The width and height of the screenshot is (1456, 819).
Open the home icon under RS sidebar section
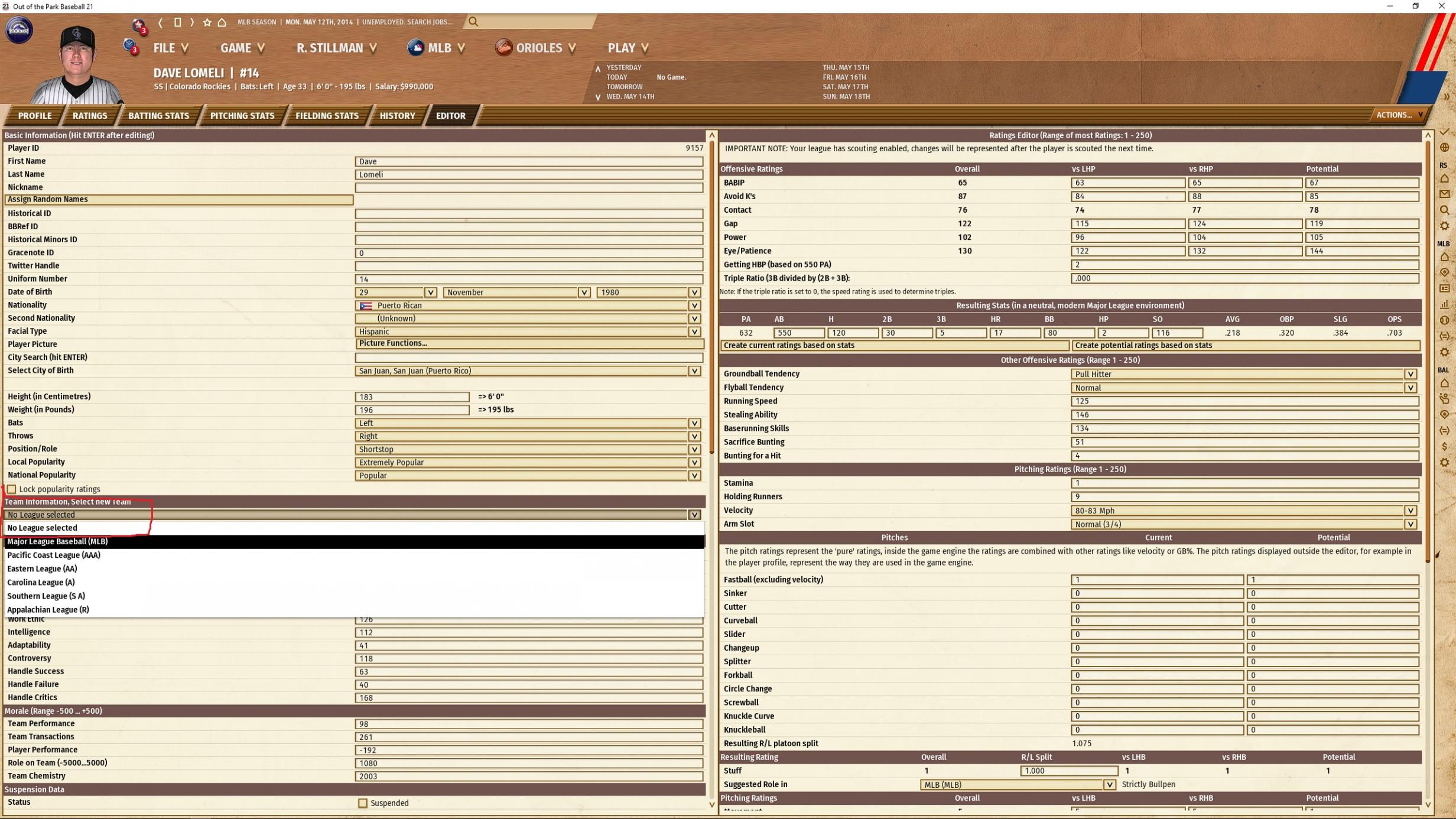pyautogui.click(x=1444, y=178)
